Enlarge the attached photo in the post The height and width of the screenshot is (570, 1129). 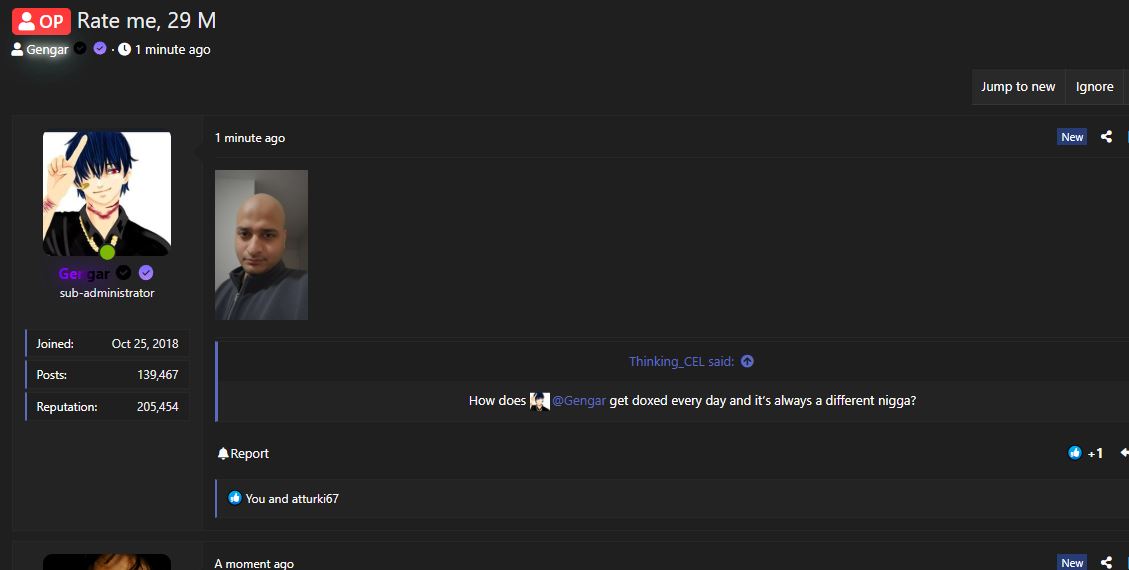tap(261, 245)
